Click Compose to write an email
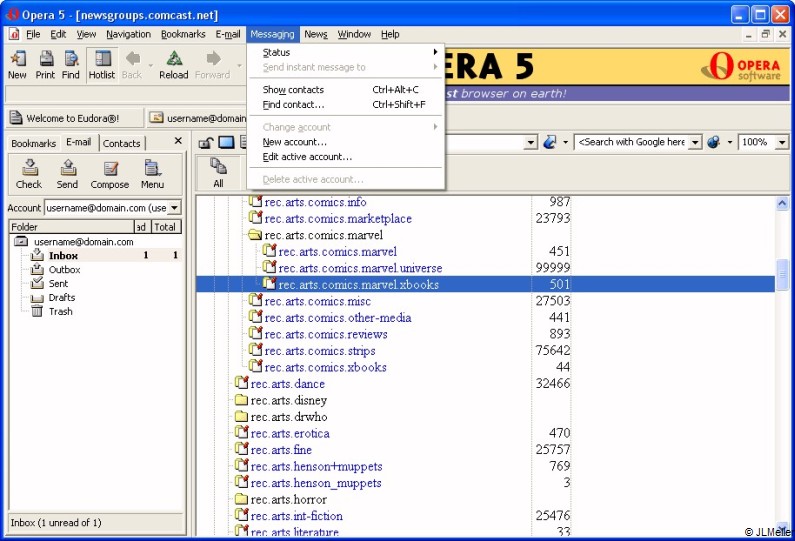795x541 pixels. click(x=110, y=174)
